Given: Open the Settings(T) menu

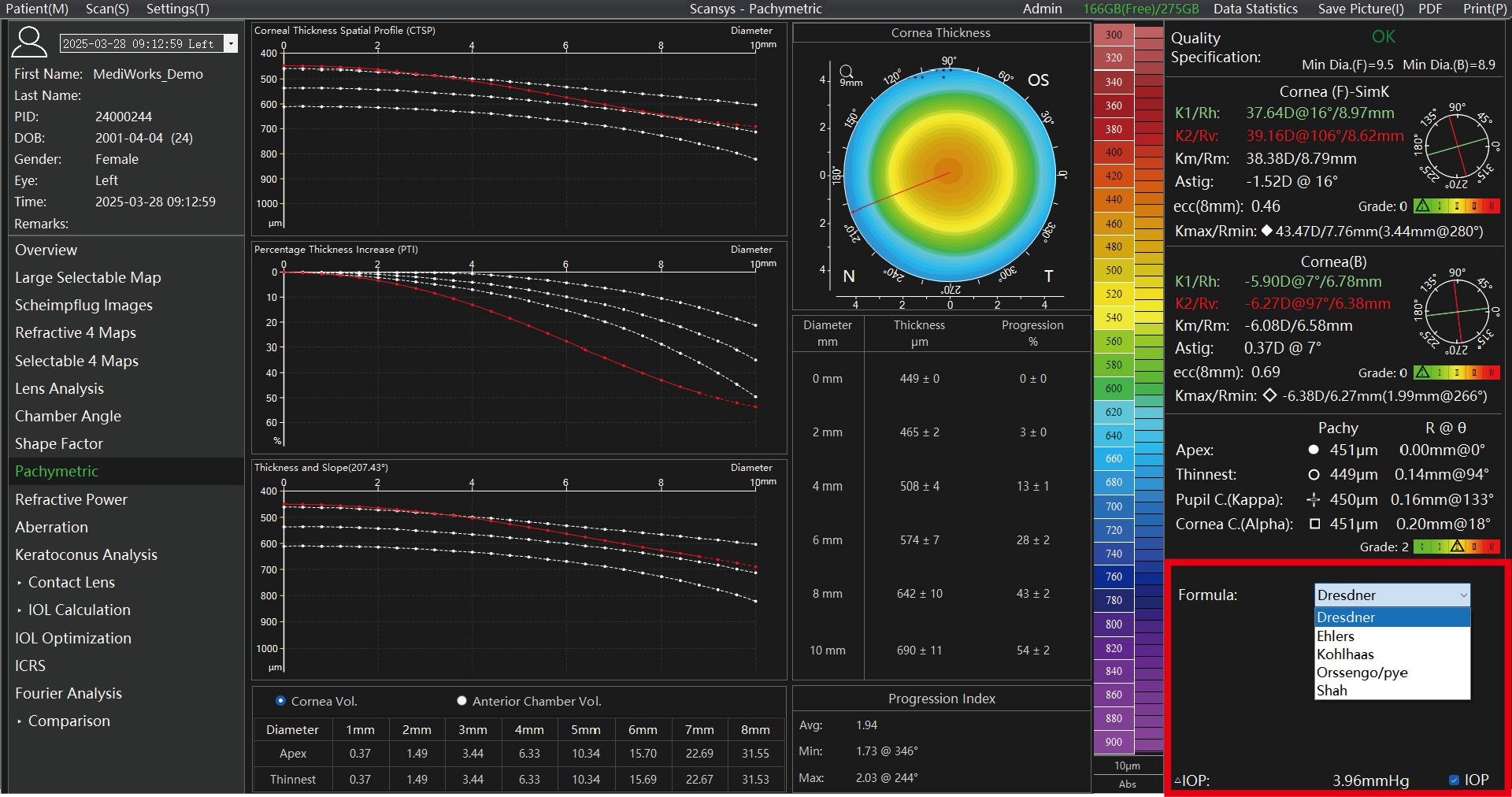Looking at the screenshot, I should coord(178,9).
